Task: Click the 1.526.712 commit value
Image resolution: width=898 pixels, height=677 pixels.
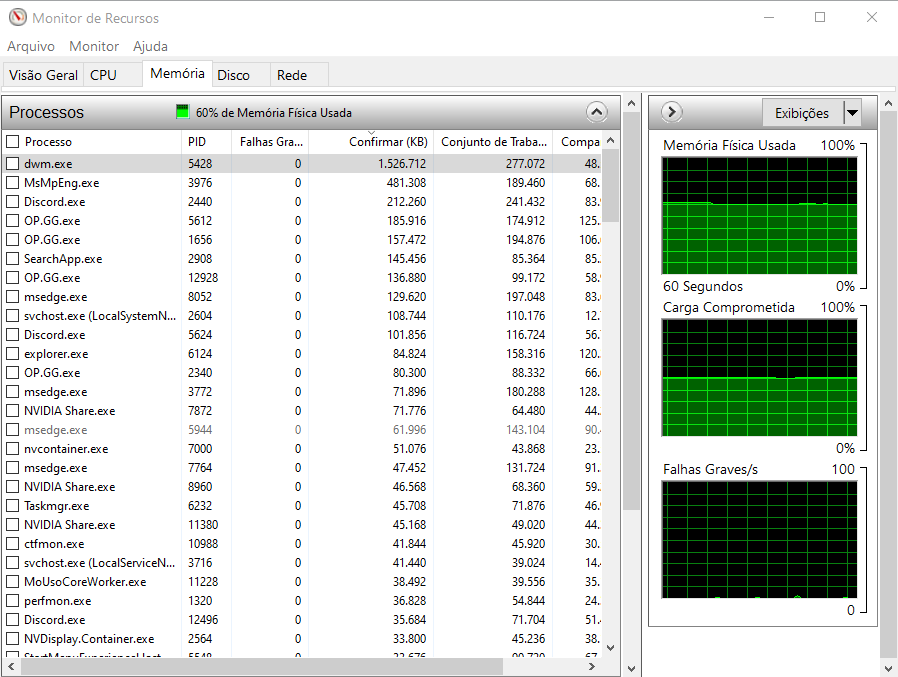Action: coord(402,164)
